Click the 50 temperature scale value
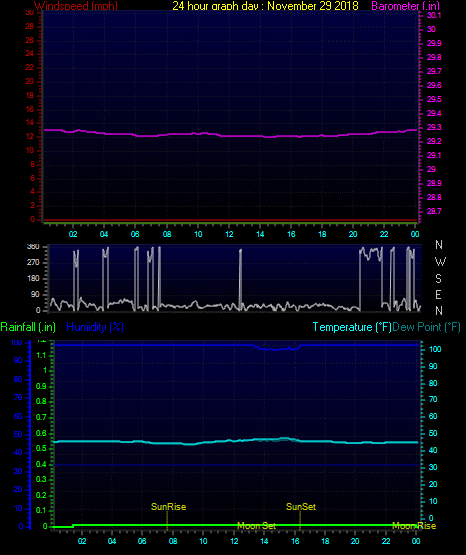This screenshot has height=555, width=466. tap(433, 433)
